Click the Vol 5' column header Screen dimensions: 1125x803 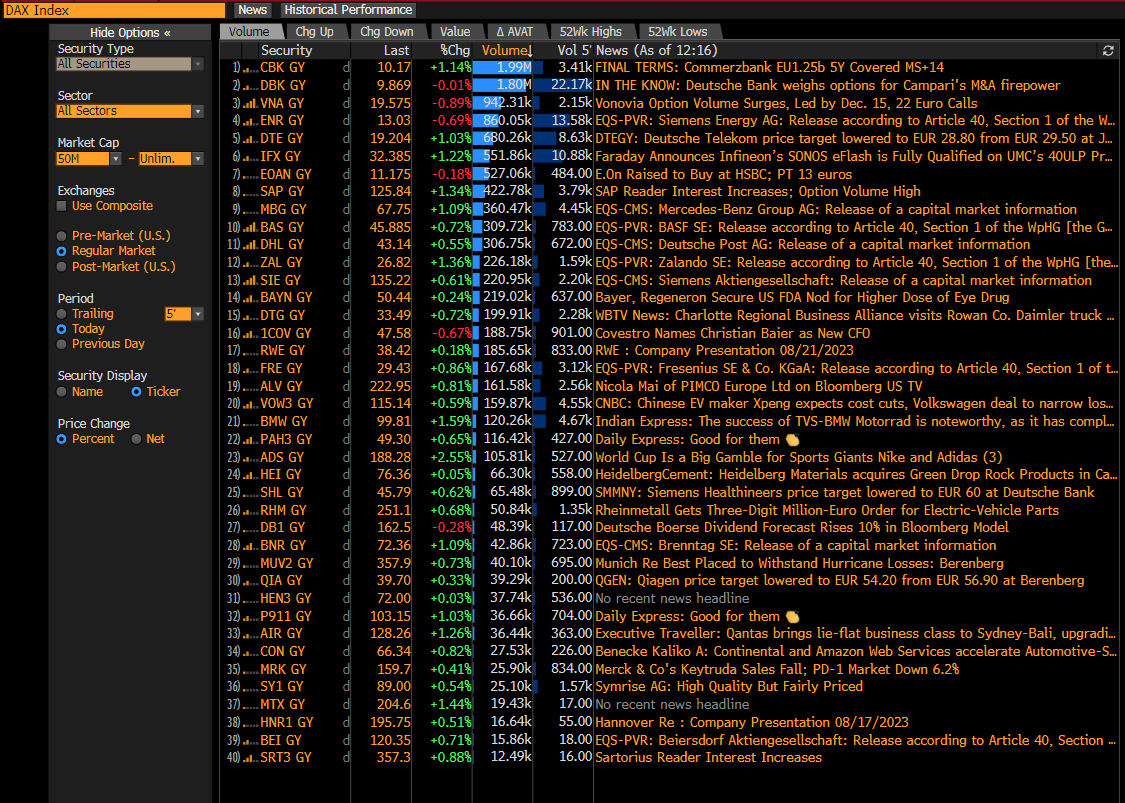click(574, 50)
